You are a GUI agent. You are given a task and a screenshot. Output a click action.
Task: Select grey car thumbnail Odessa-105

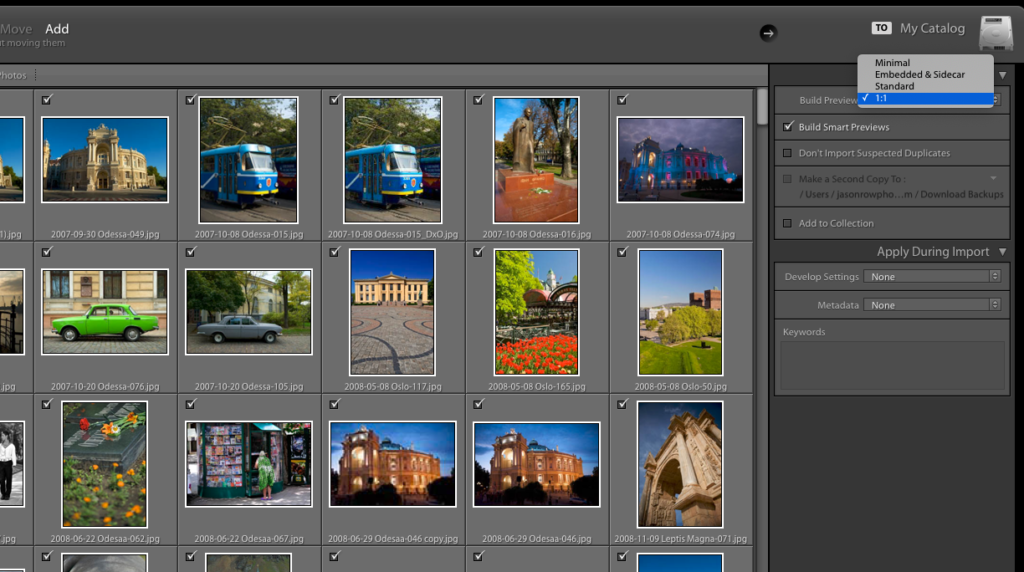click(248, 312)
